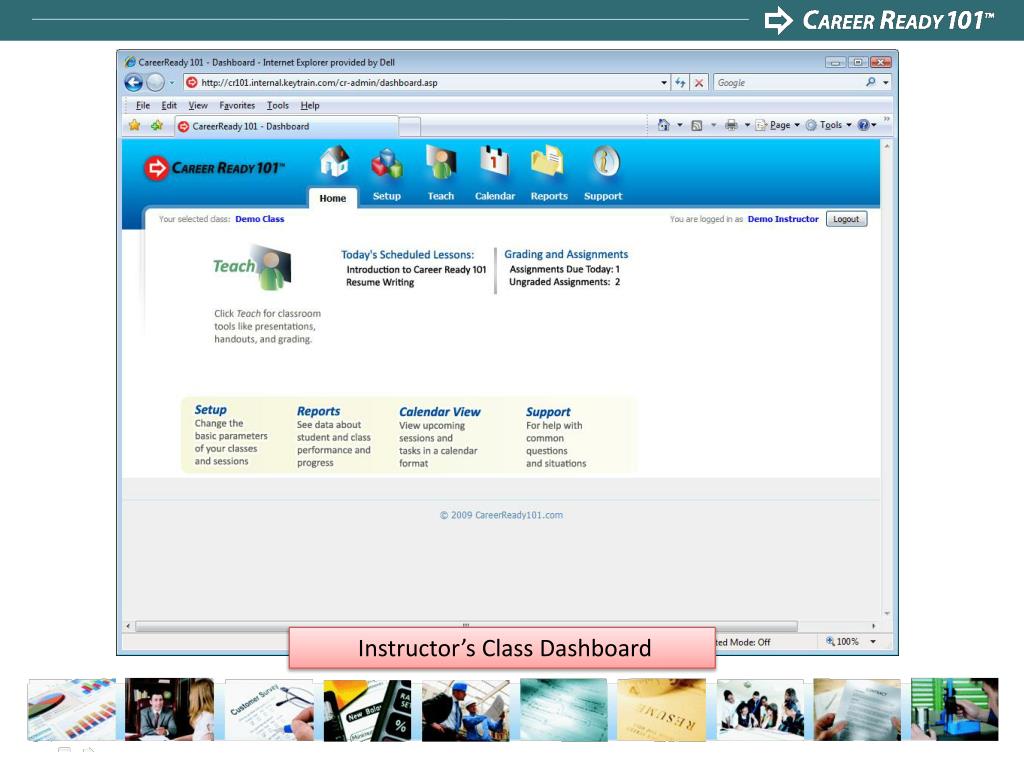1024x768 pixels.
Task: Open the View menu
Action: pyautogui.click(x=198, y=105)
